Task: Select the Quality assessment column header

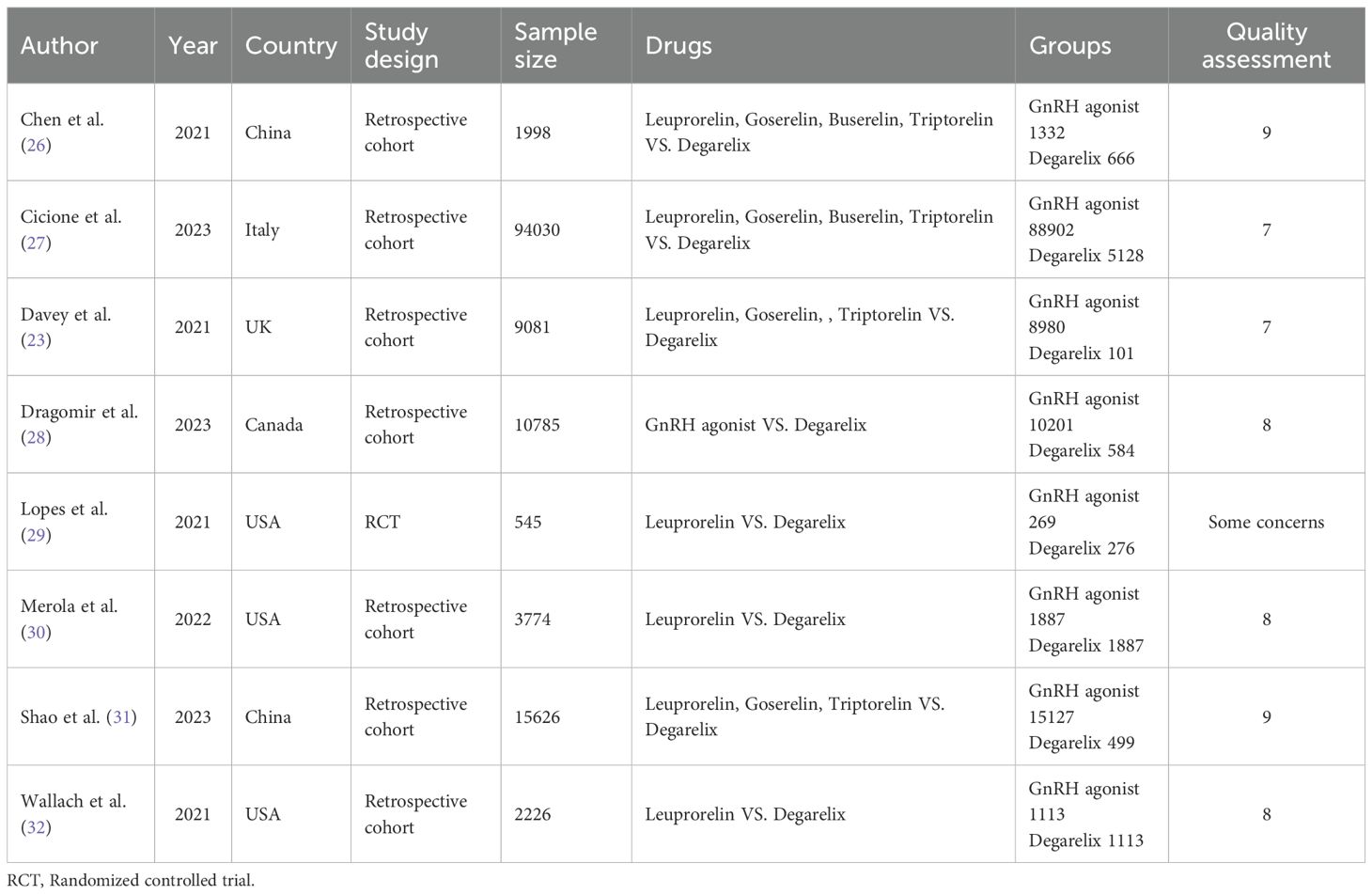Action: click(1266, 46)
